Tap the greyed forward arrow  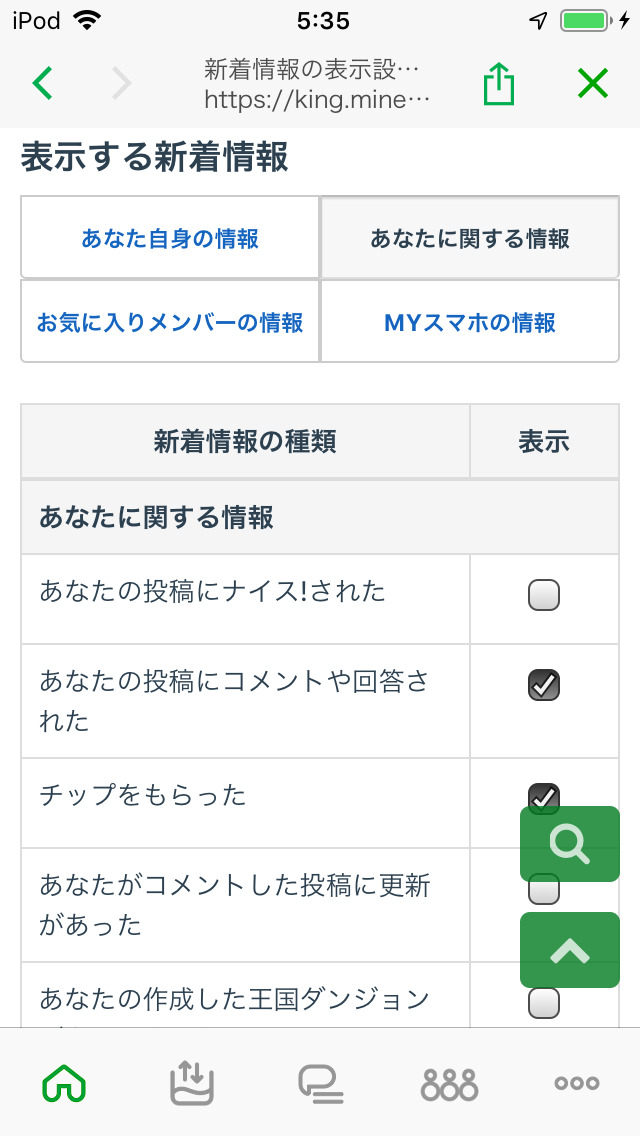tap(121, 84)
